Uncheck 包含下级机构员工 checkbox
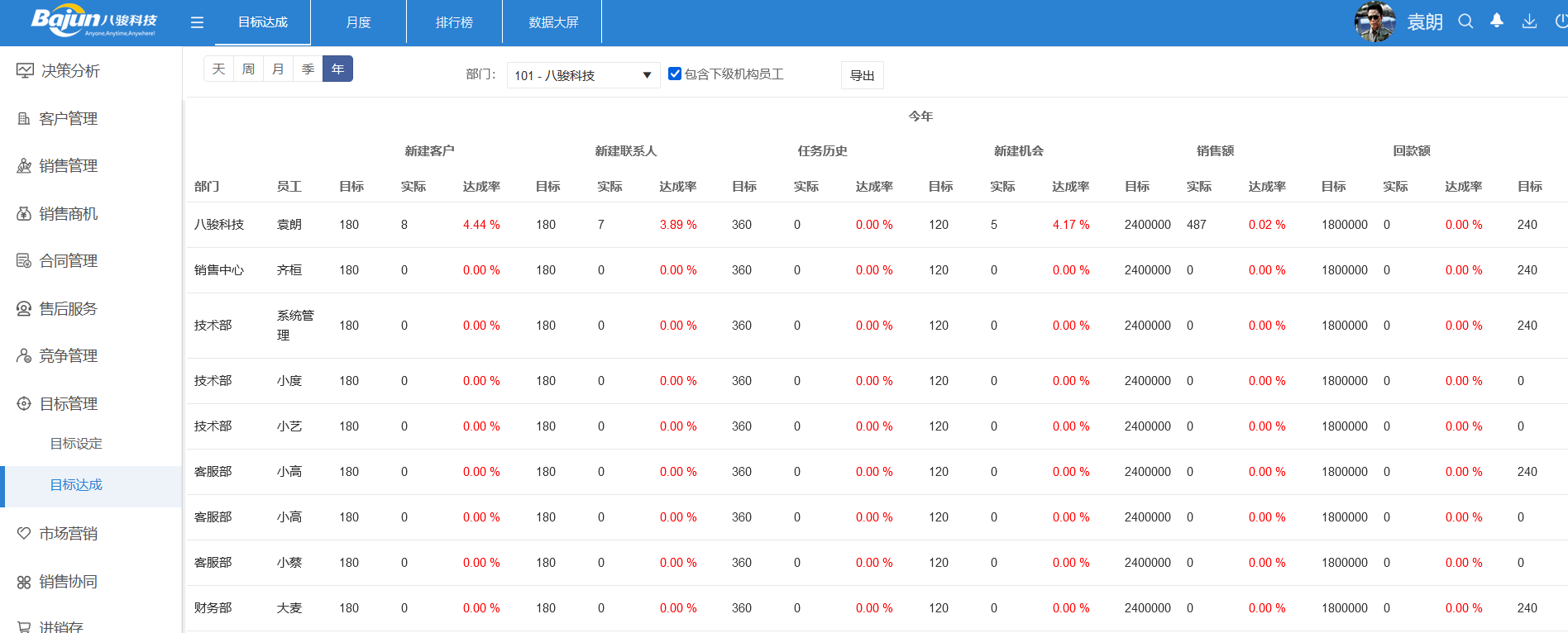Screen dimensions: 1568x633 tap(675, 74)
